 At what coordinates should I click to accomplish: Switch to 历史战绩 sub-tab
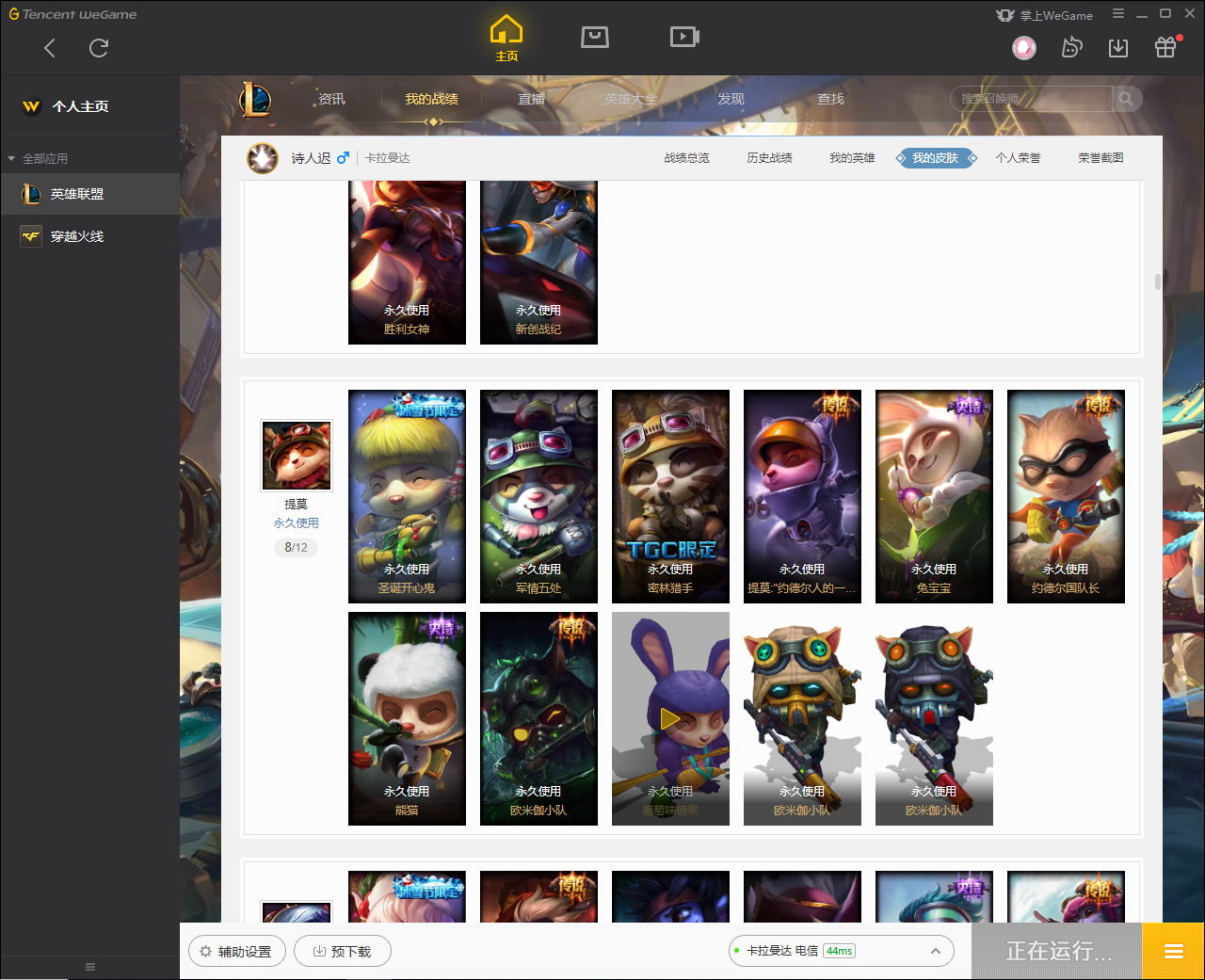tap(769, 158)
